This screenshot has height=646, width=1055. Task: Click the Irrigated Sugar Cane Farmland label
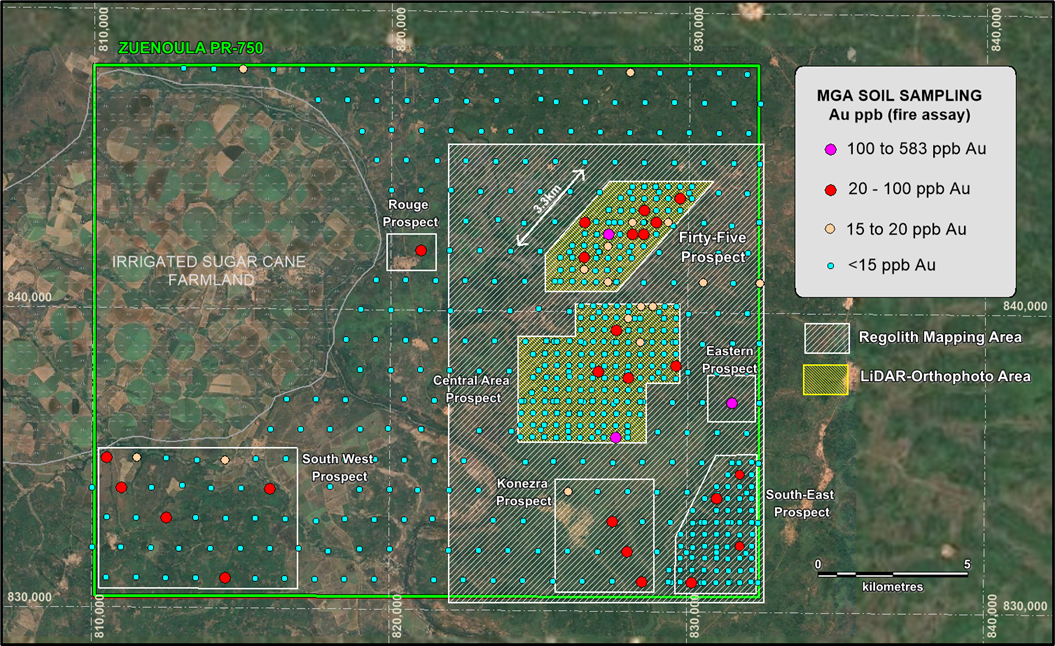coord(209,271)
